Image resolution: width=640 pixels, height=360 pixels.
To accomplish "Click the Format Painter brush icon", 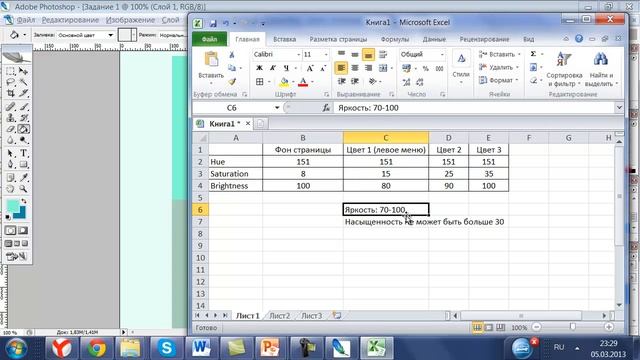I will tap(232, 81).
